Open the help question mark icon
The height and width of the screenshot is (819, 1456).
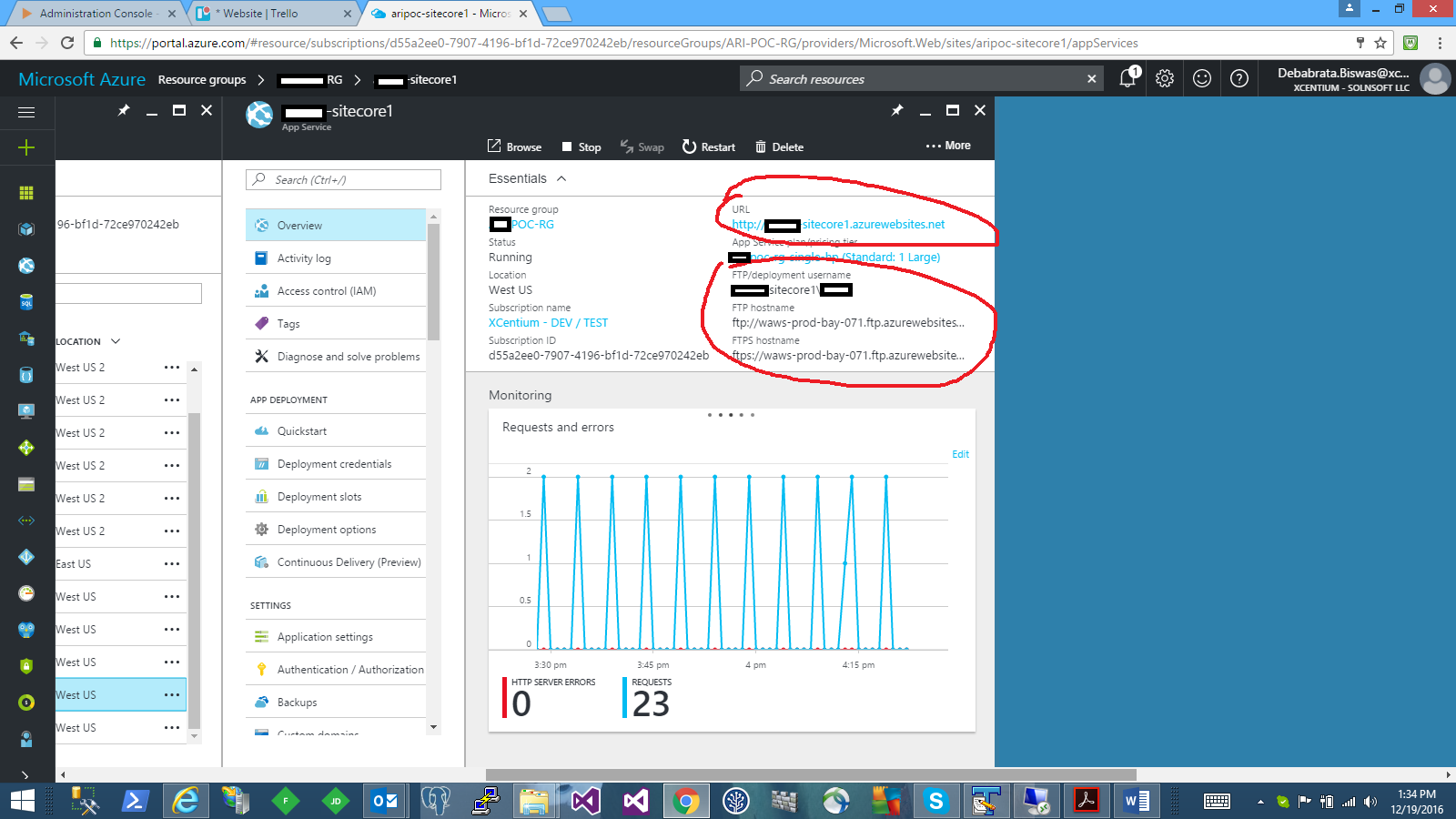(1239, 78)
